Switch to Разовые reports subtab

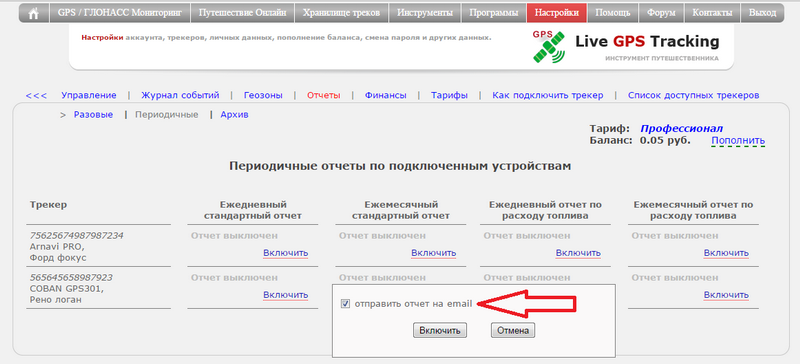[93, 115]
